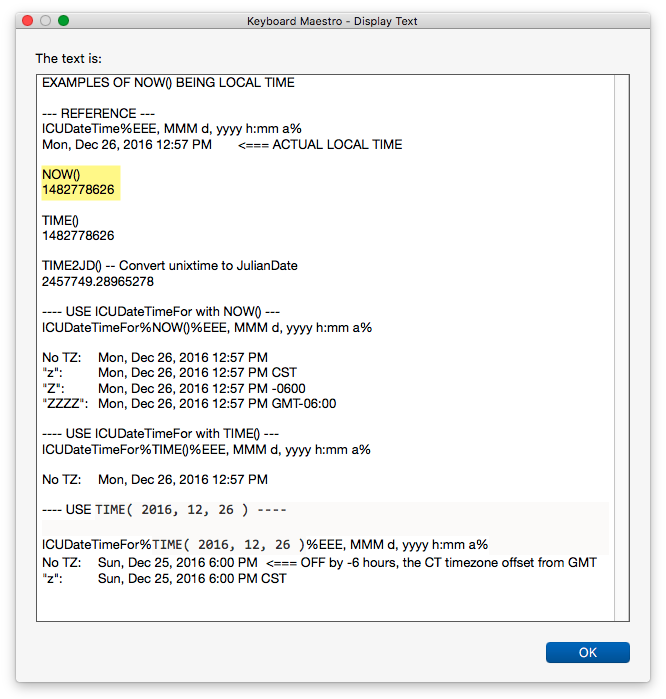
Task: Click the line ending in PM CST under NOW()
Action: click(x=169, y=373)
